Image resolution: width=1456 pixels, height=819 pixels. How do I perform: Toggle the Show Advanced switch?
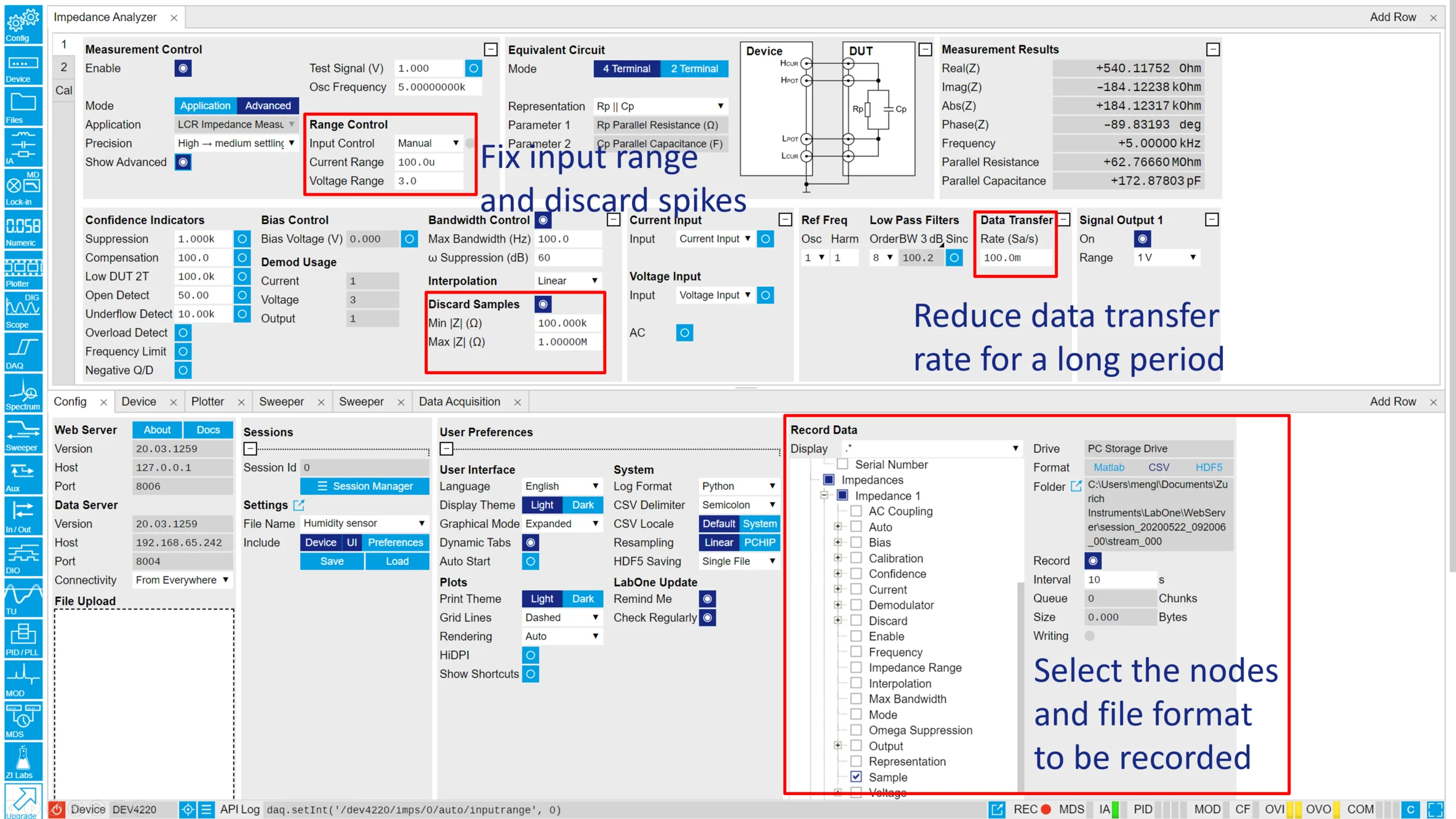[x=183, y=162]
